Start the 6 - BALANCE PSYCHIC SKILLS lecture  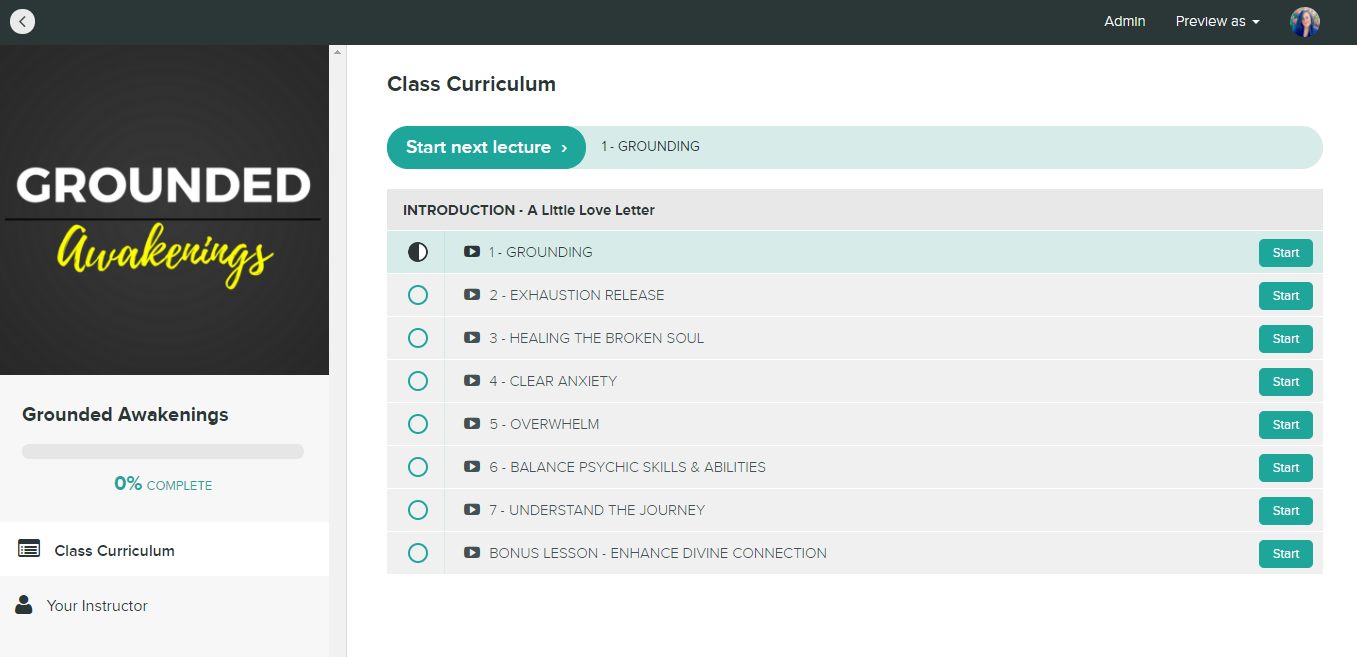(1285, 468)
